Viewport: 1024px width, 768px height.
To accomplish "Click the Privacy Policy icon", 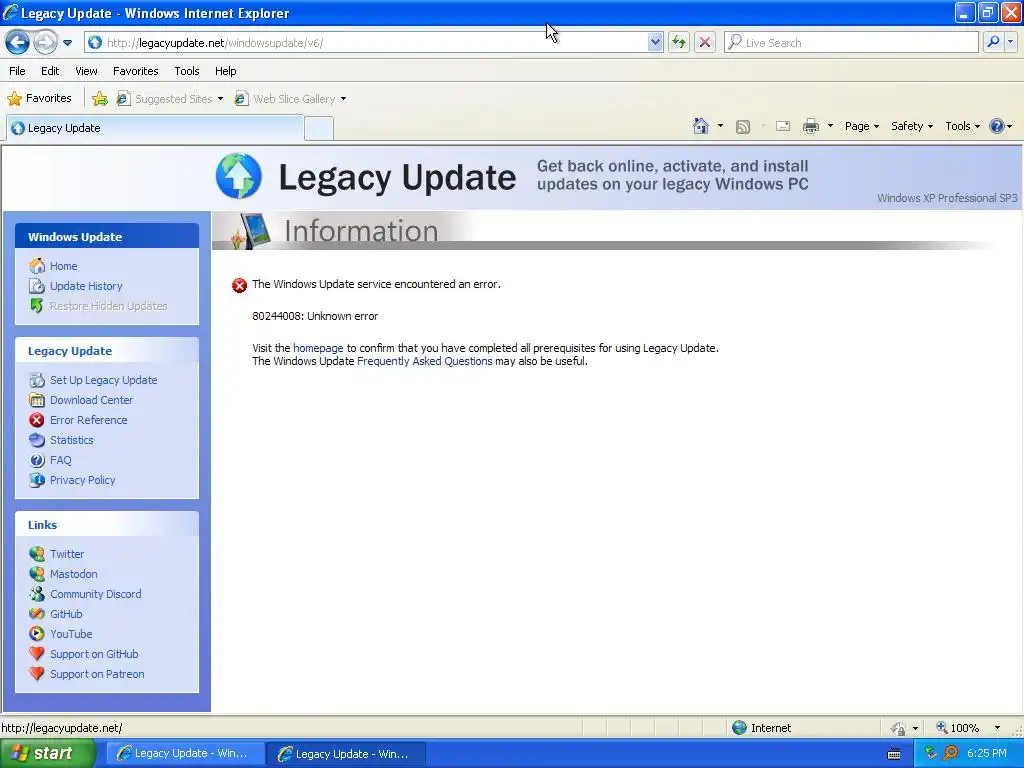I will pos(37,480).
